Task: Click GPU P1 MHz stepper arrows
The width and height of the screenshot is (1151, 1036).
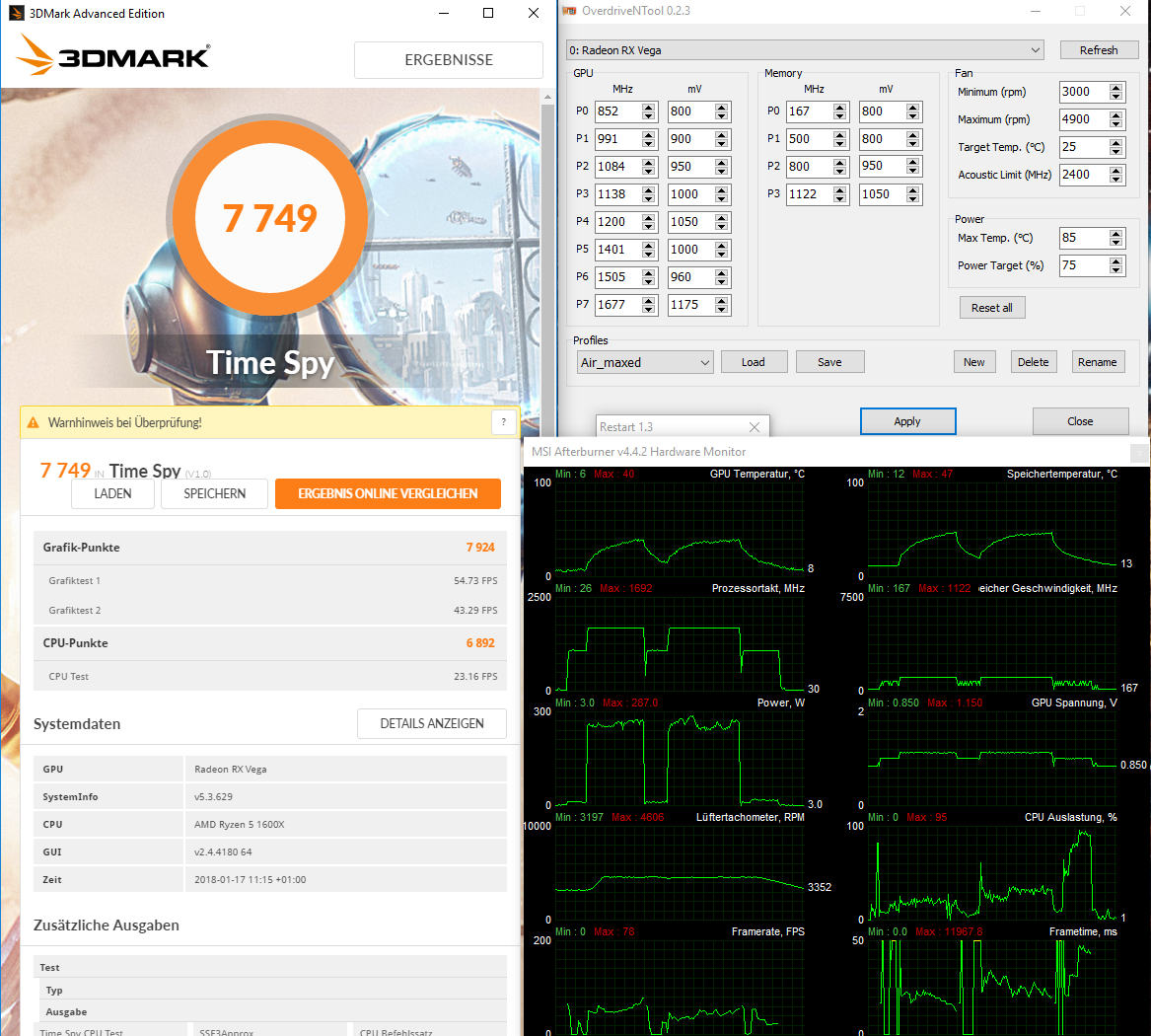Action: coord(648,139)
